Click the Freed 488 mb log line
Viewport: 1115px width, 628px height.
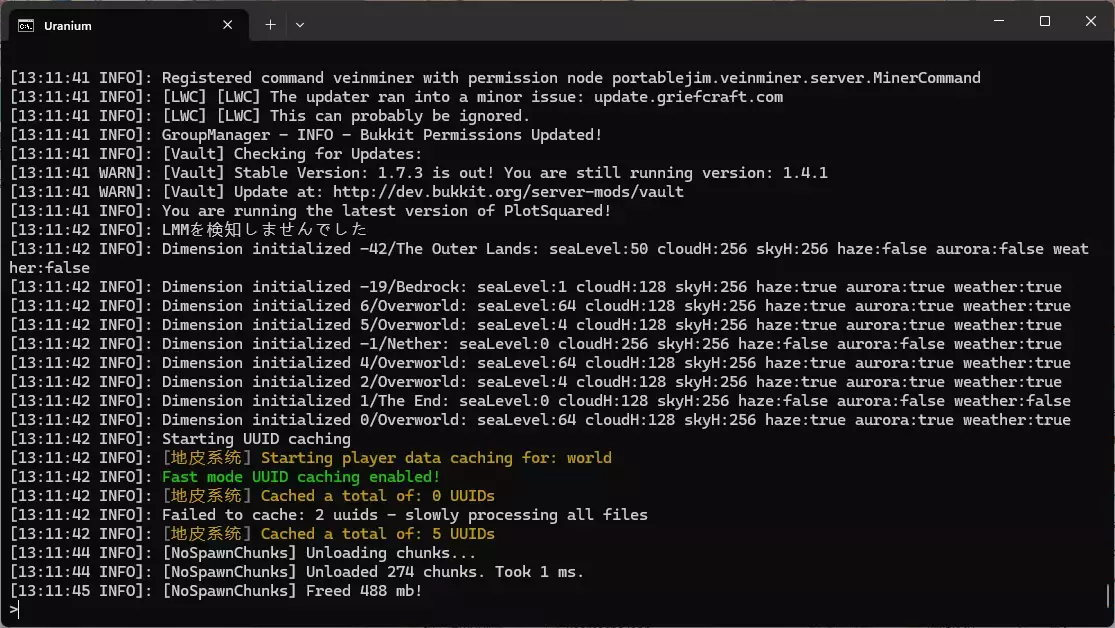click(x=216, y=591)
